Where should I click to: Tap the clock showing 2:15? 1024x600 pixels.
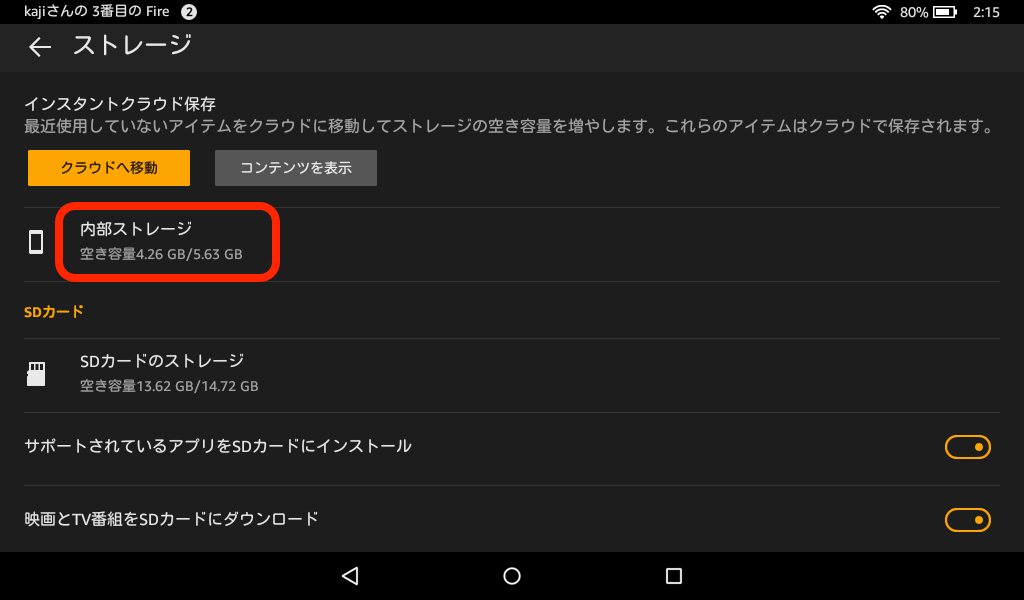tap(986, 12)
